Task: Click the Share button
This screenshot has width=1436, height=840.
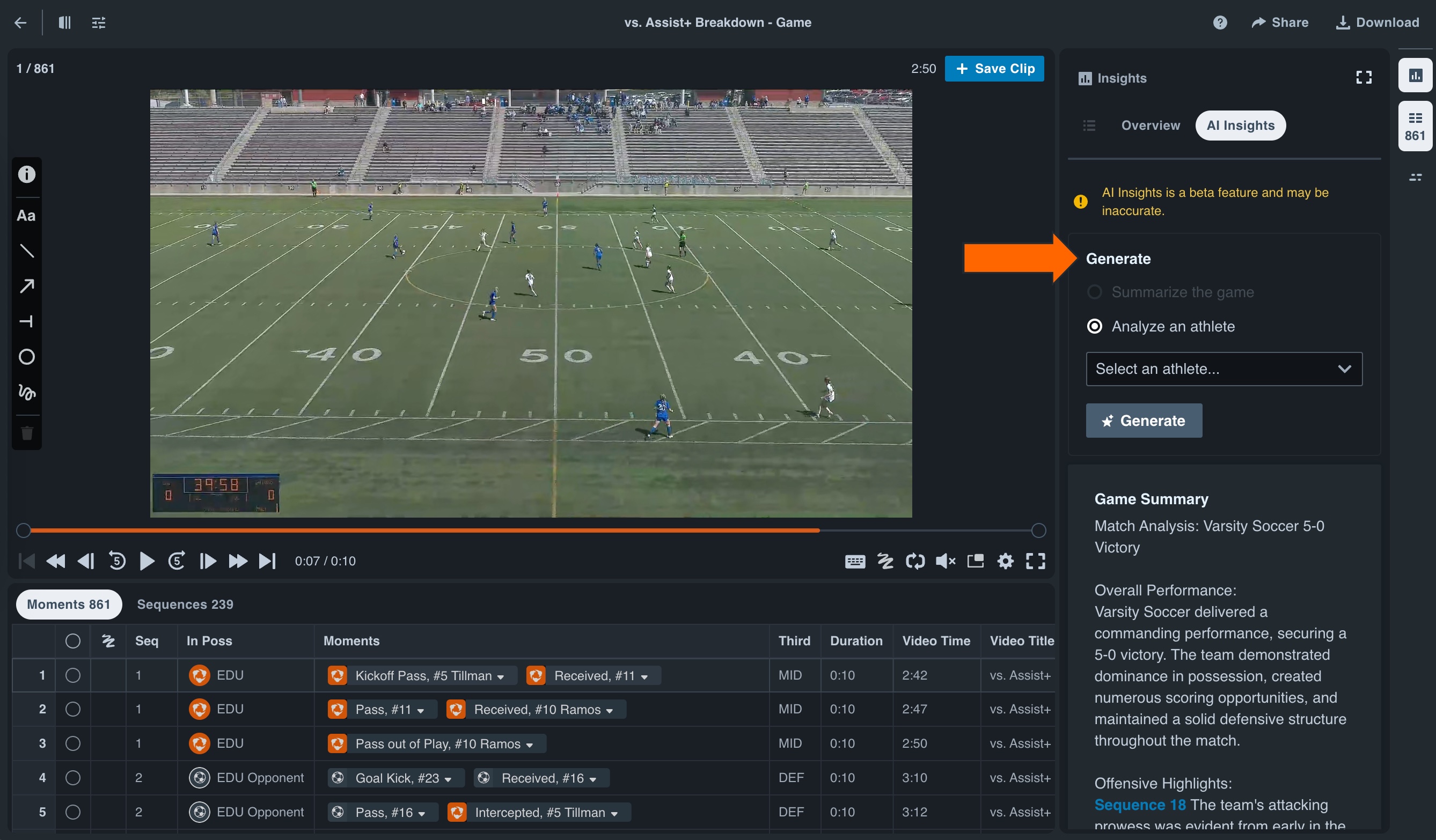Action: (x=1279, y=23)
